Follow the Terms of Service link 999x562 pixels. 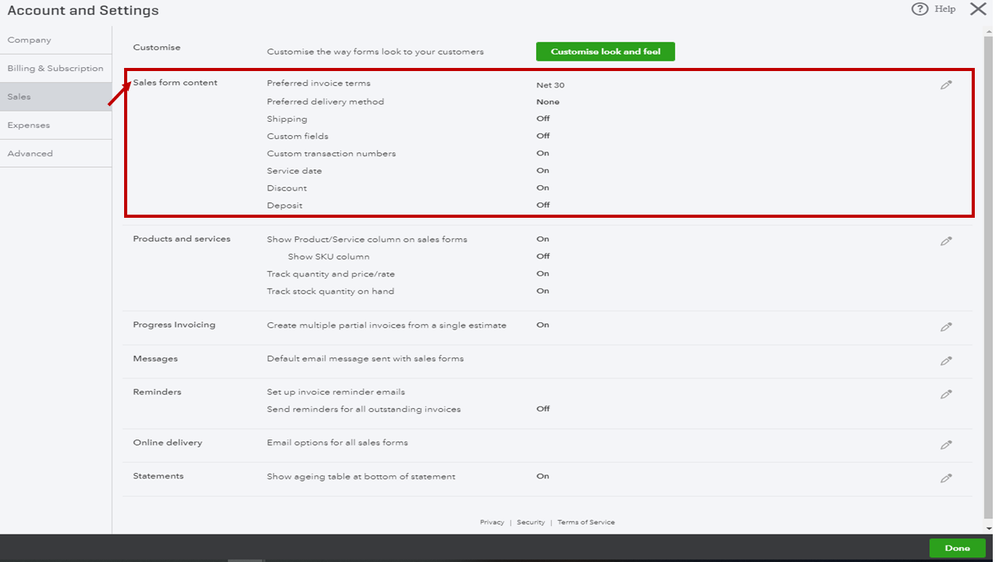[586, 522]
